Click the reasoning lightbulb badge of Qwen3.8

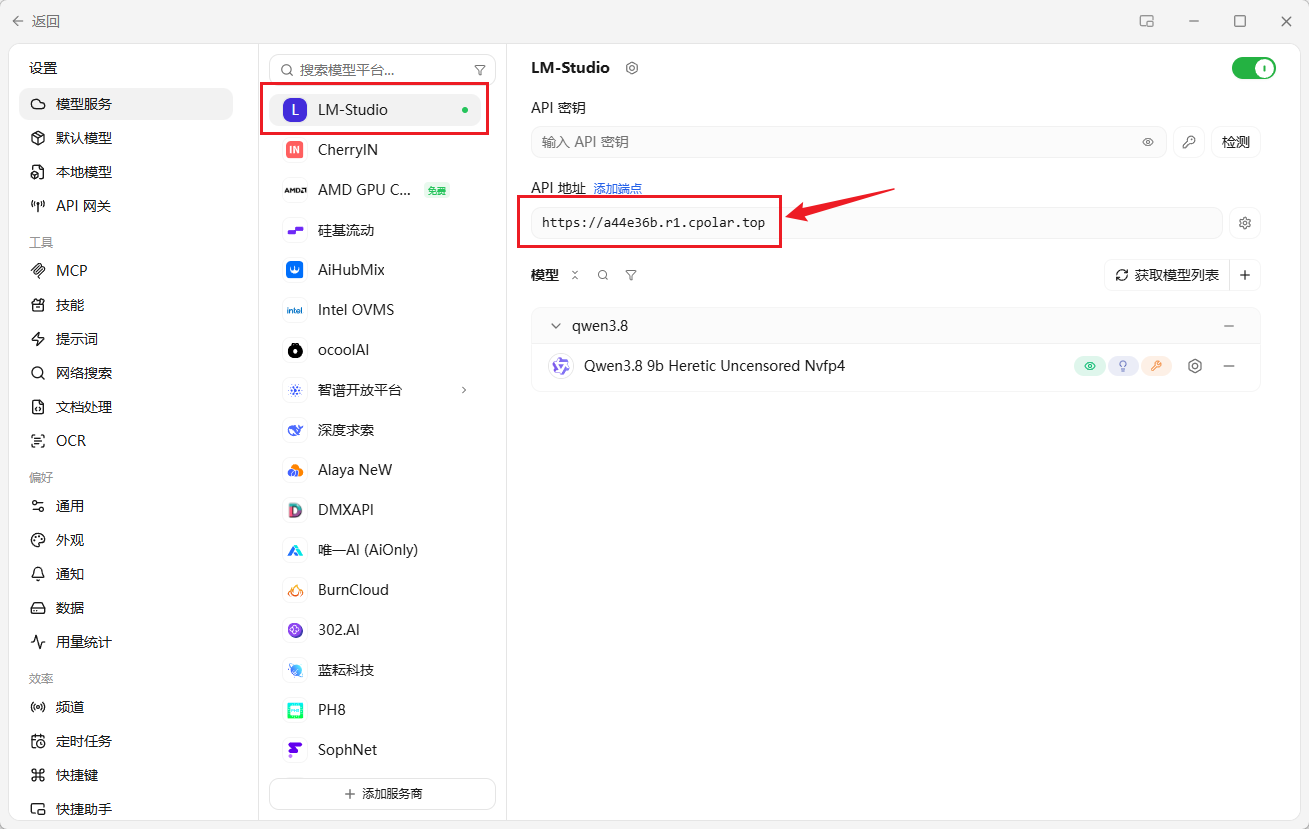tap(1123, 366)
